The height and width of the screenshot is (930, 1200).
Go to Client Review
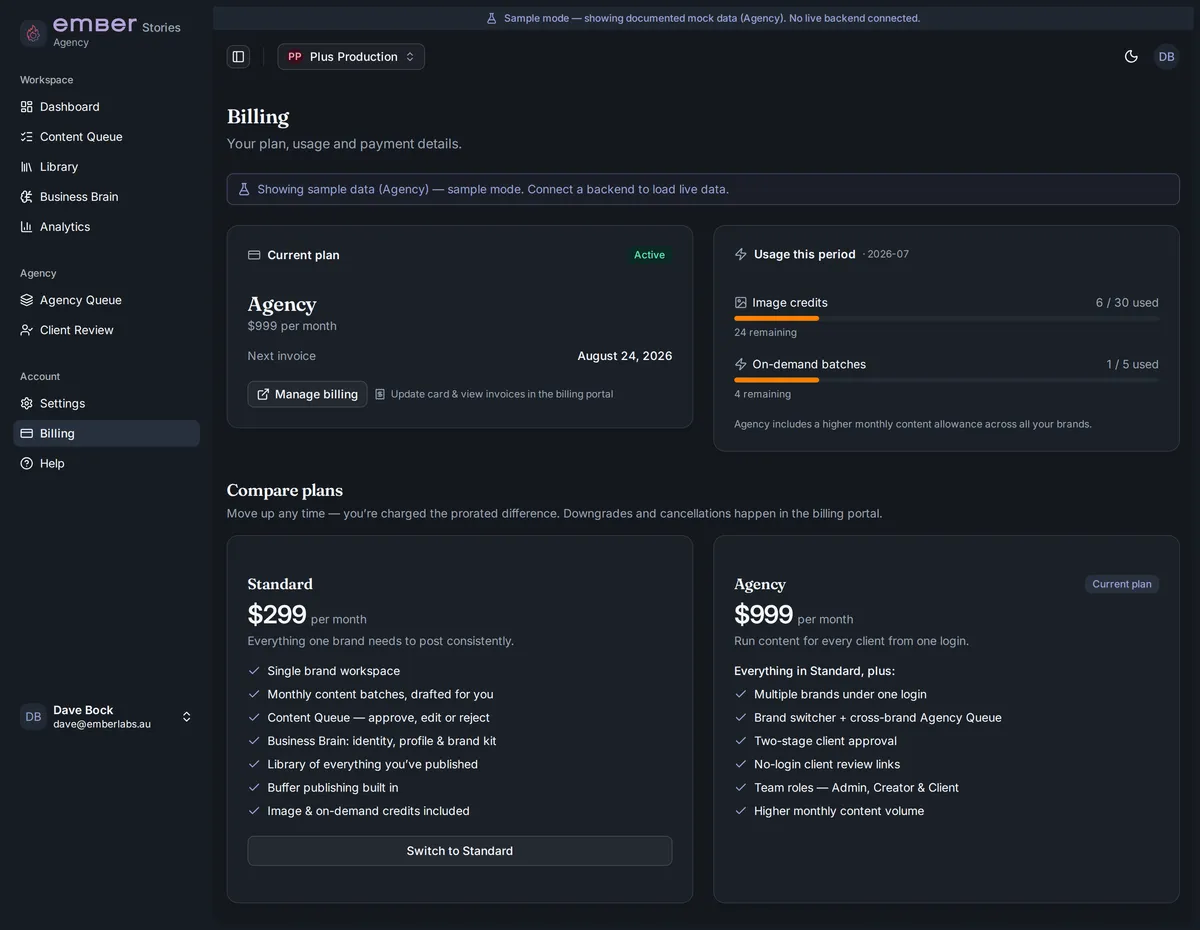tap(106, 330)
